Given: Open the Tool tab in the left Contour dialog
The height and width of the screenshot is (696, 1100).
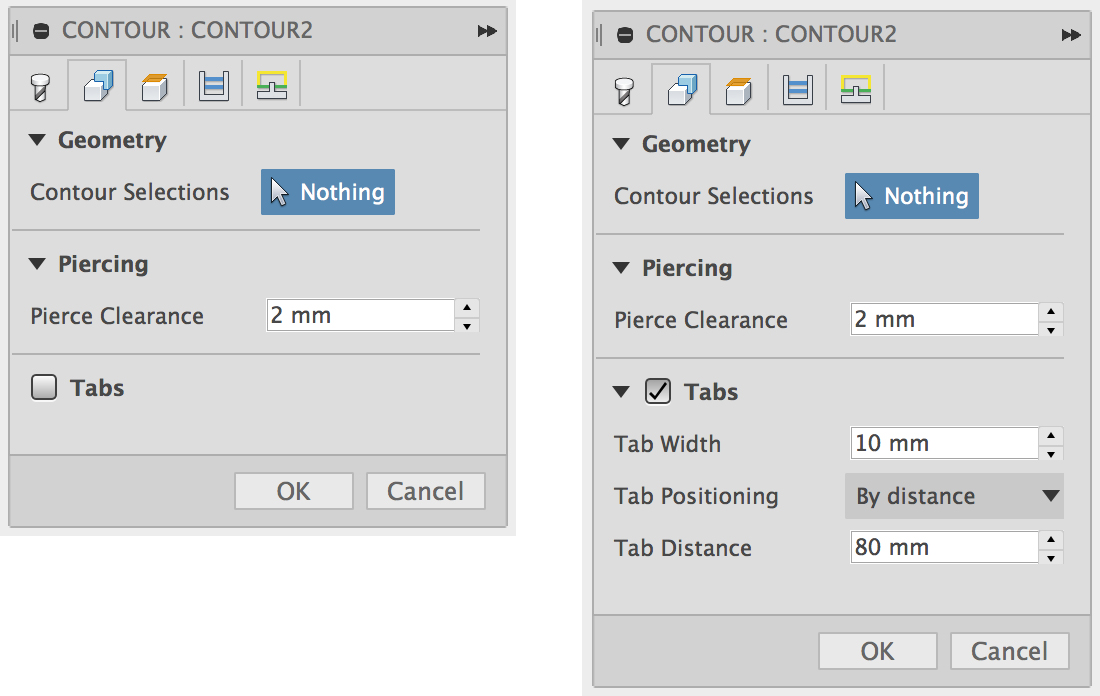Looking at the screenshot, I should (x=40, y=87).
